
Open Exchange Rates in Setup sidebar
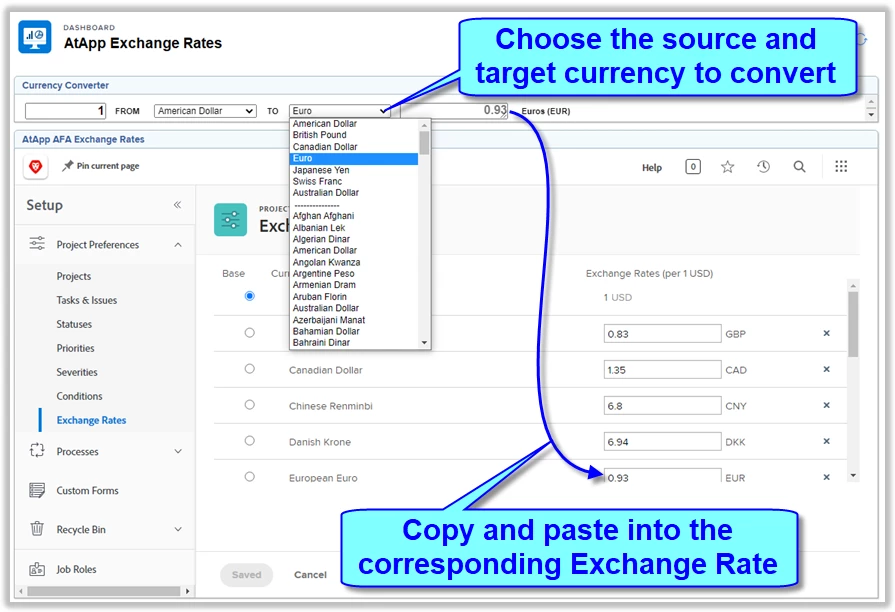click(91, 420)
